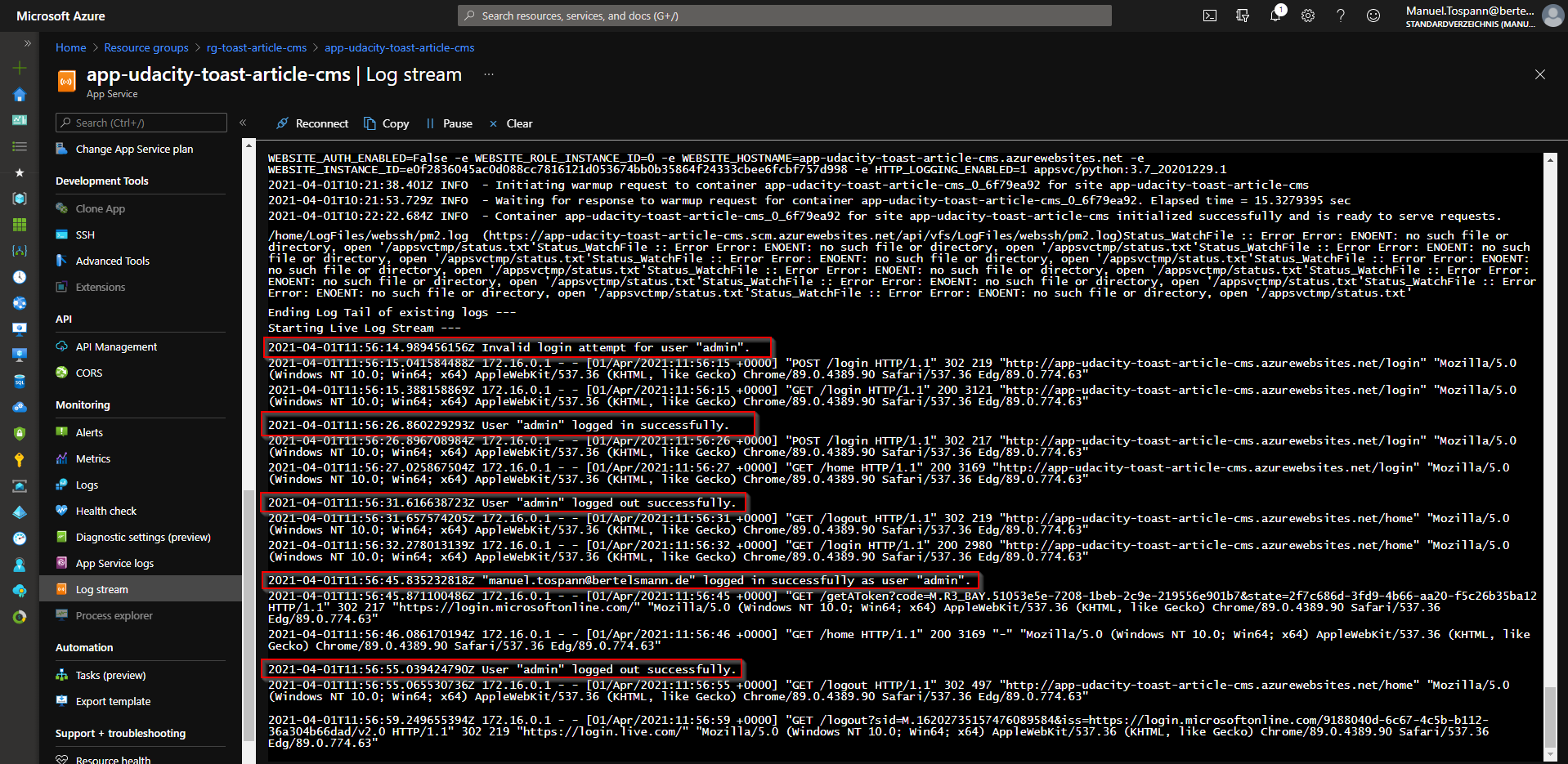The image size is (1568, 764).
Task: Open portal settings gear
Action: click(1308, 16)
